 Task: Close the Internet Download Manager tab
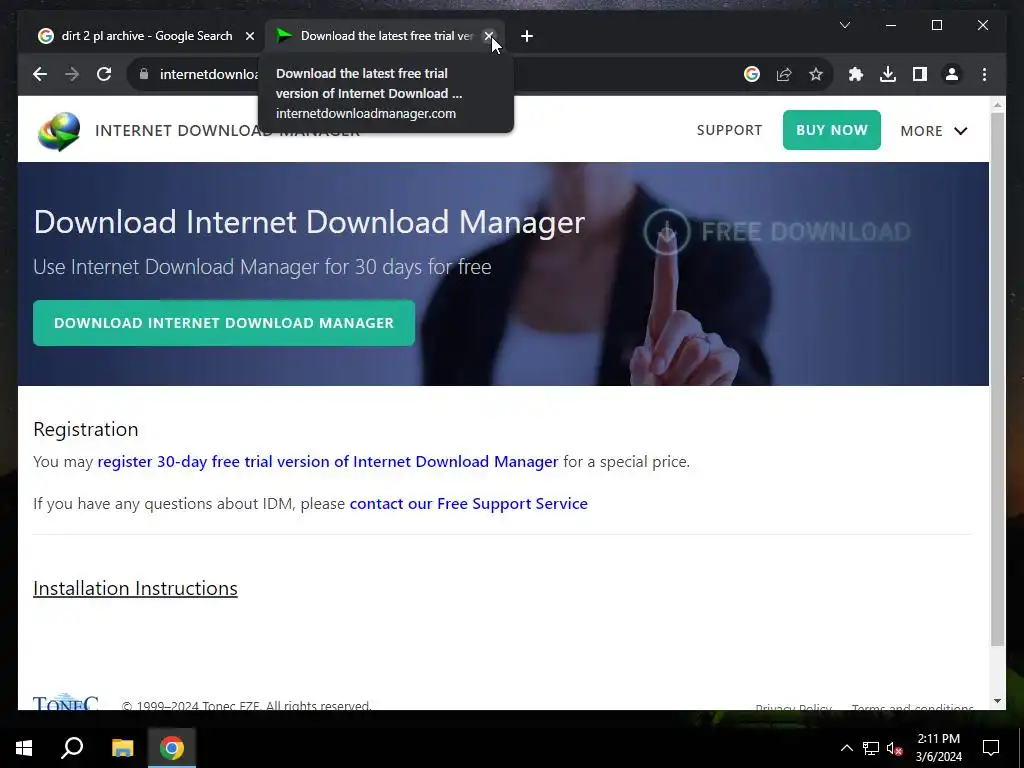point(488,37)
